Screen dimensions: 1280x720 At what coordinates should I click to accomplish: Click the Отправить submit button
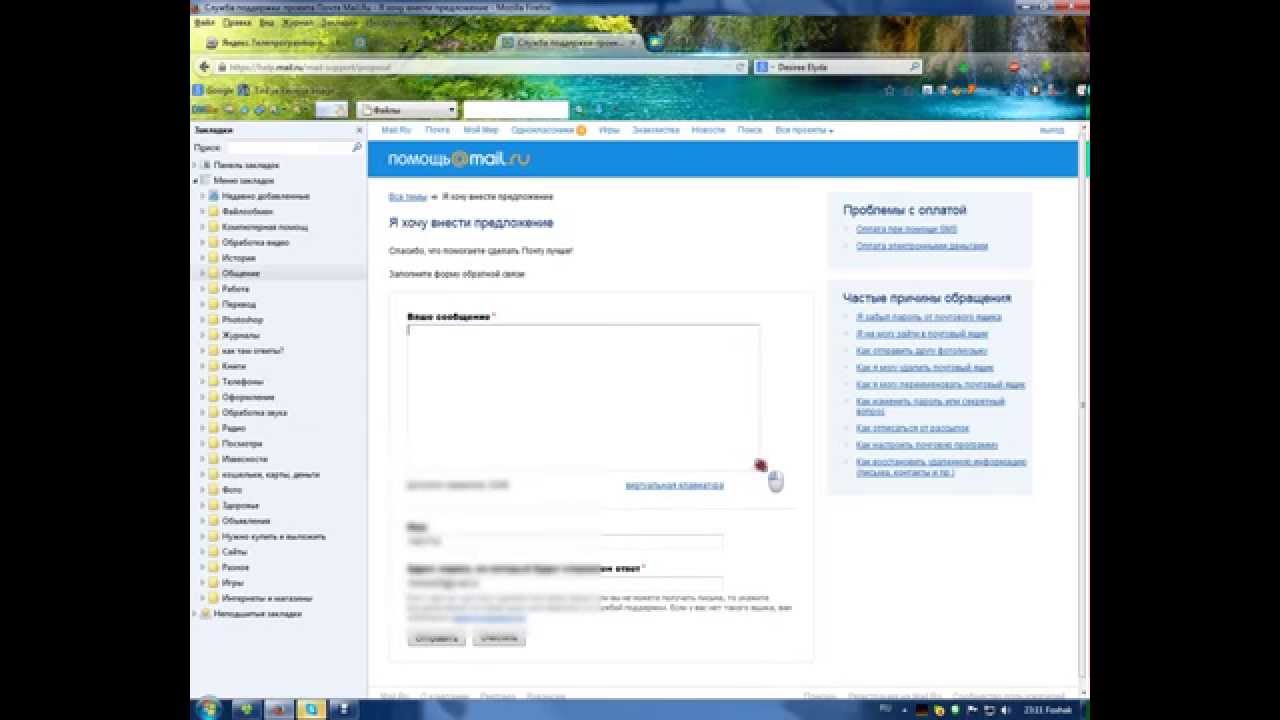(436, 638)
